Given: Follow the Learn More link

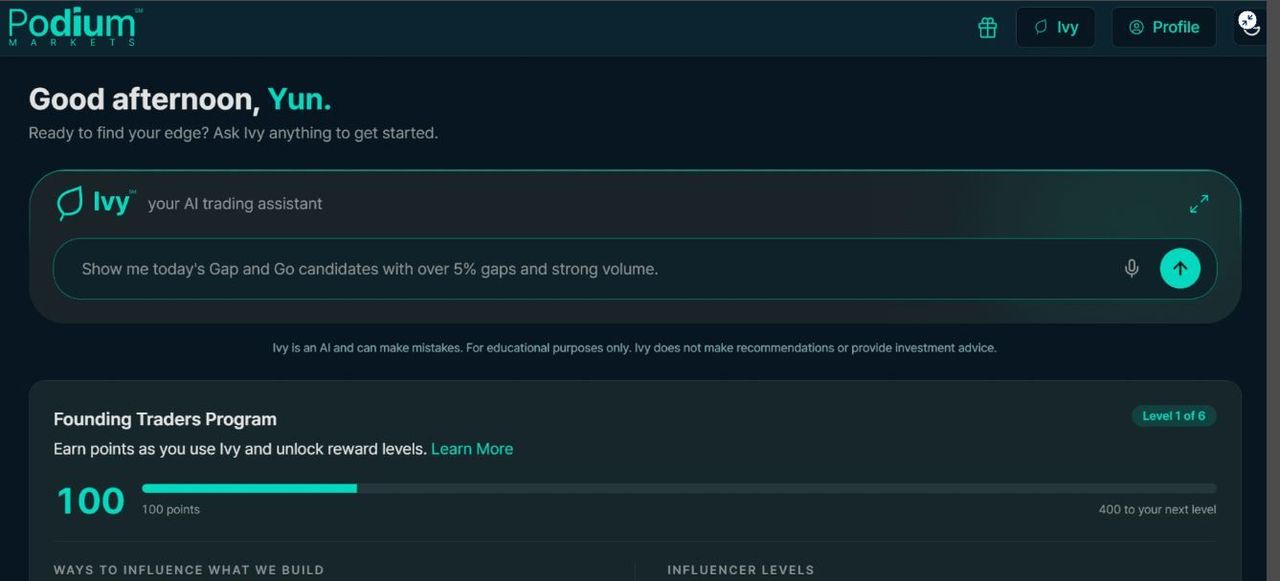Looking at the screenshot, I should click(x=472, y=449).
